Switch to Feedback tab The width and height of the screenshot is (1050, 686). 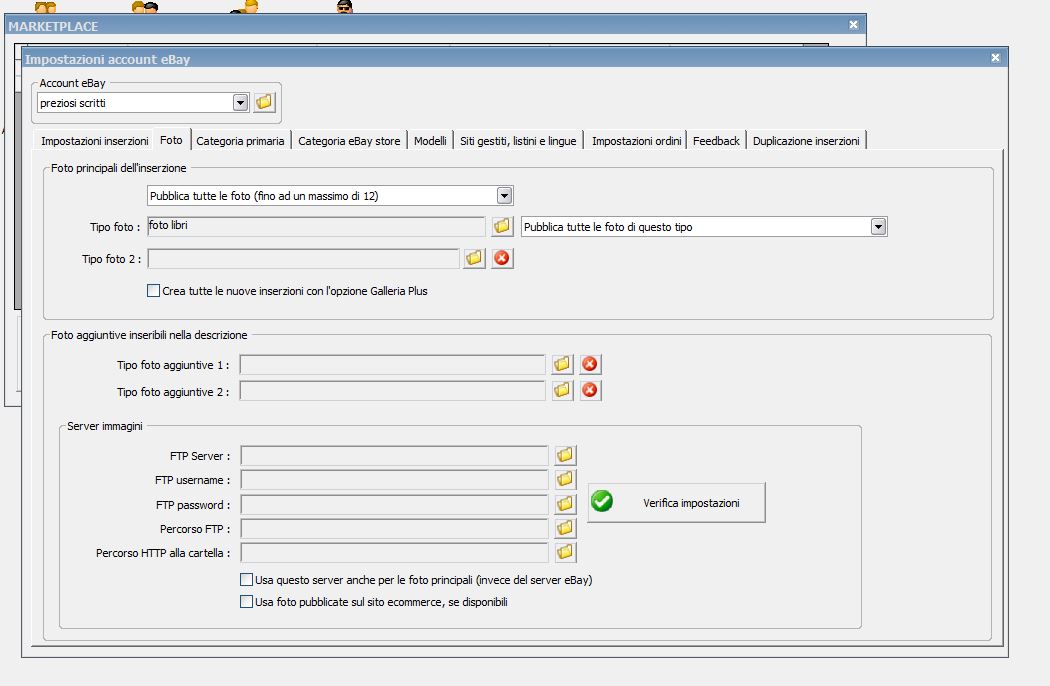click(x=717, y=141)
